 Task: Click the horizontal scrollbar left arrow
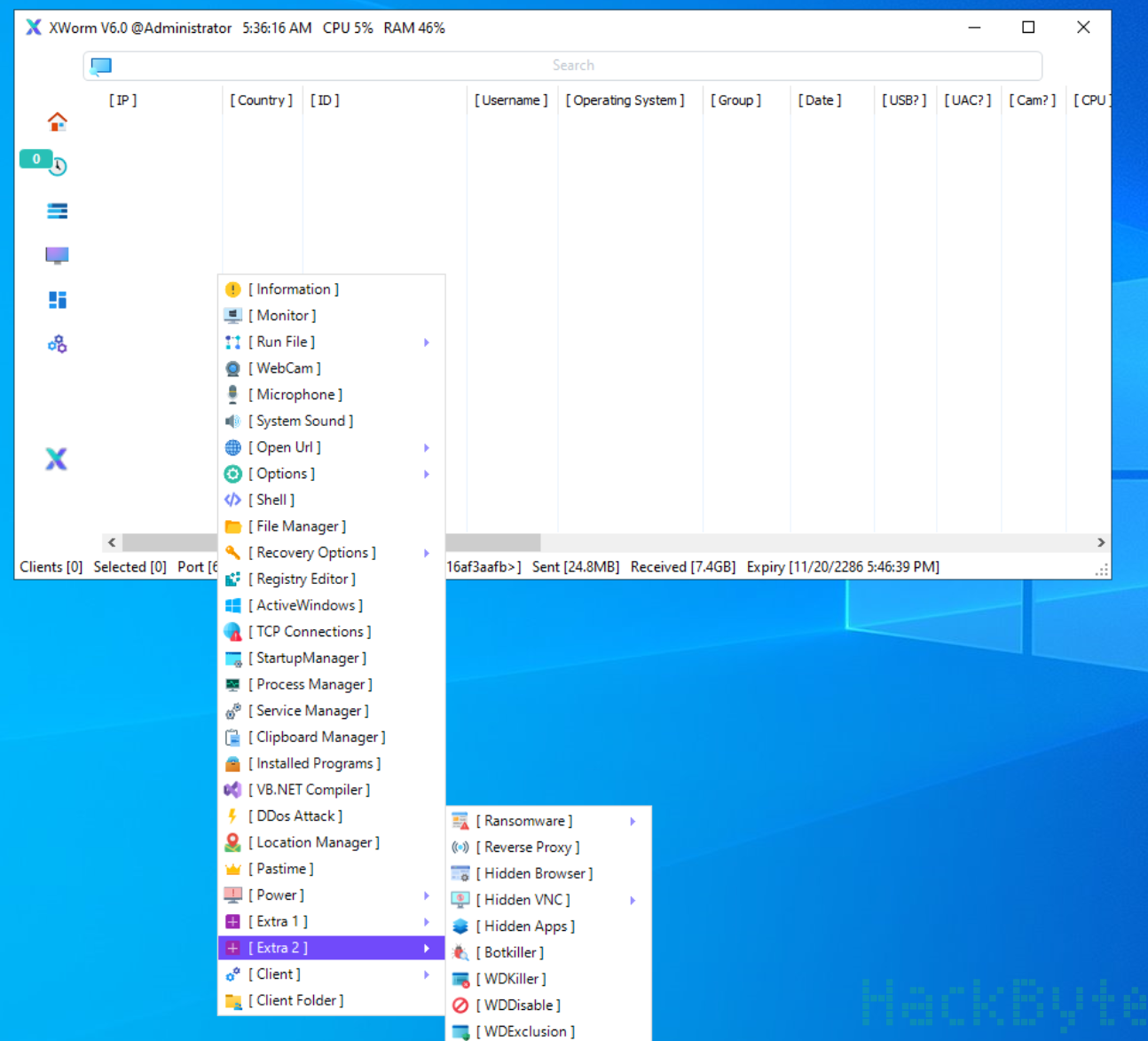click(x=112, y=542)
